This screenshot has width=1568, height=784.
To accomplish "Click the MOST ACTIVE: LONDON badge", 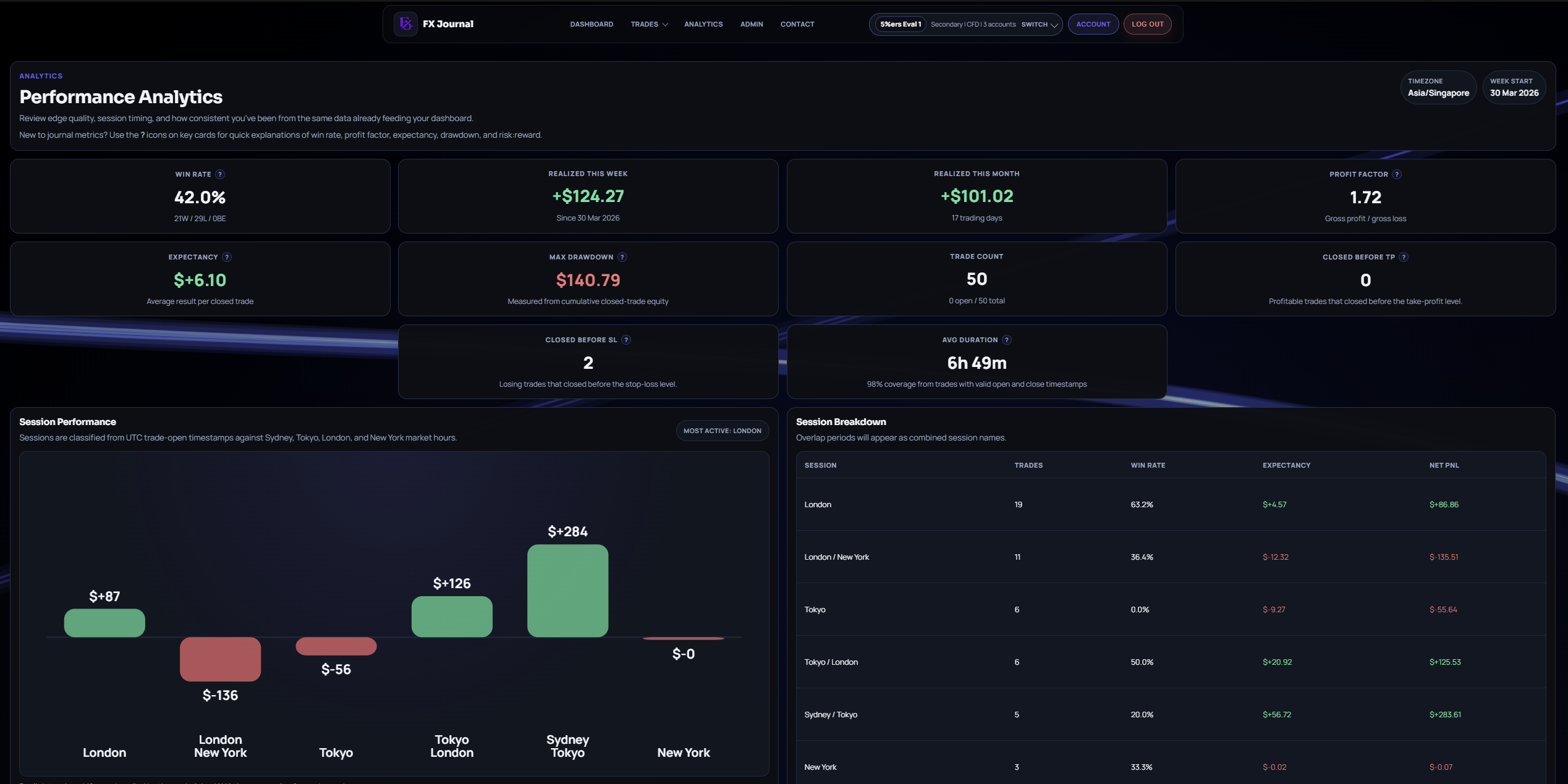I will click(722, 431).
